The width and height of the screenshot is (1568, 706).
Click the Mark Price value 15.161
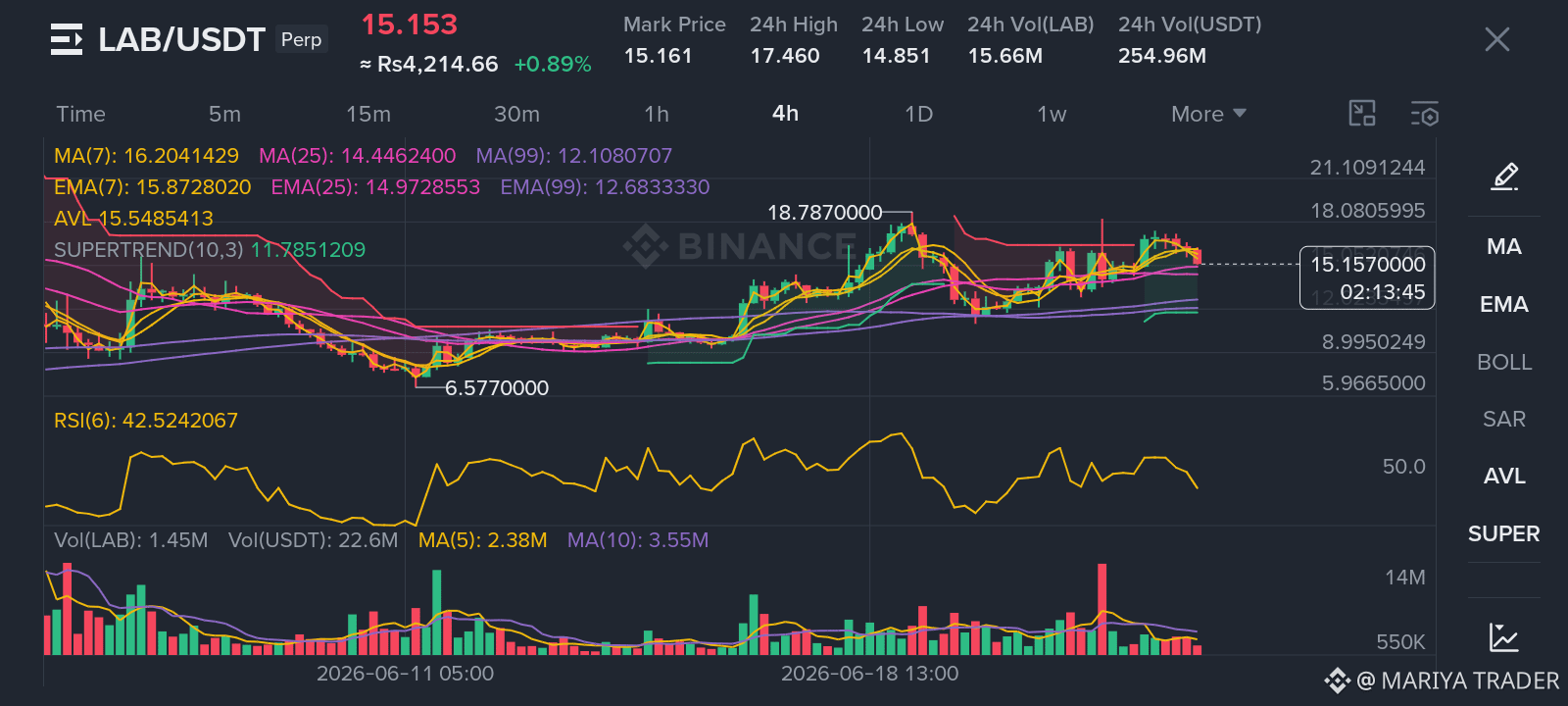click(658, 56)
